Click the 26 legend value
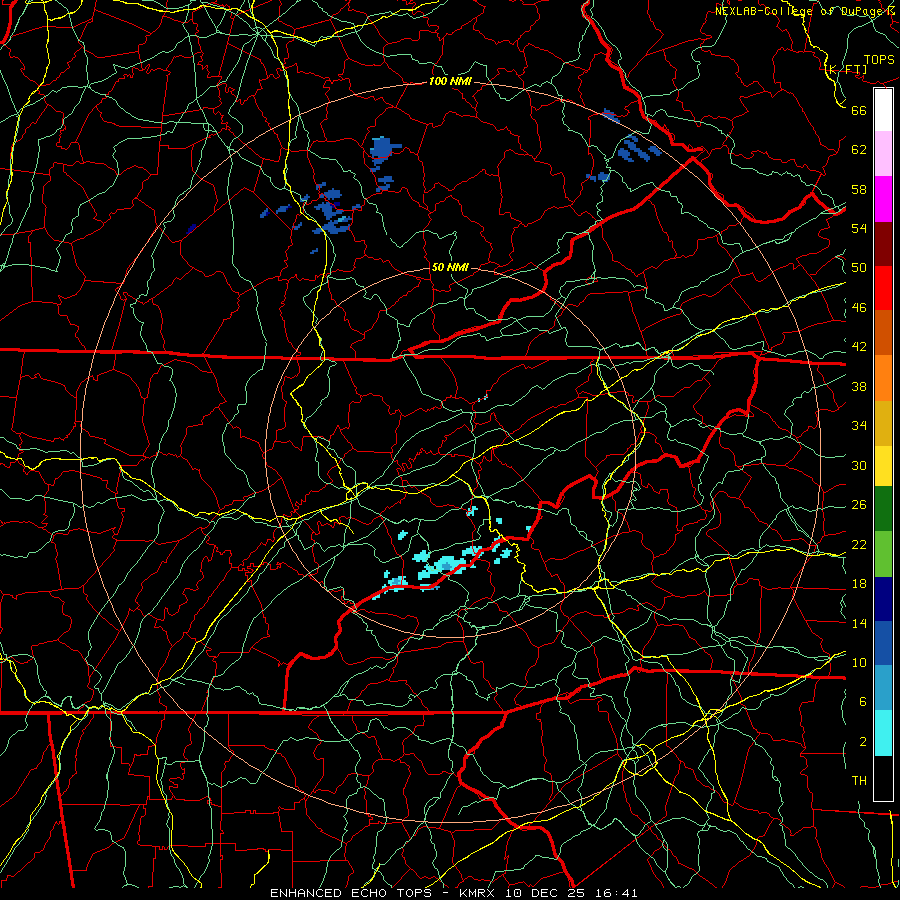This screenshot has width=900, height=900. point(859,505)
